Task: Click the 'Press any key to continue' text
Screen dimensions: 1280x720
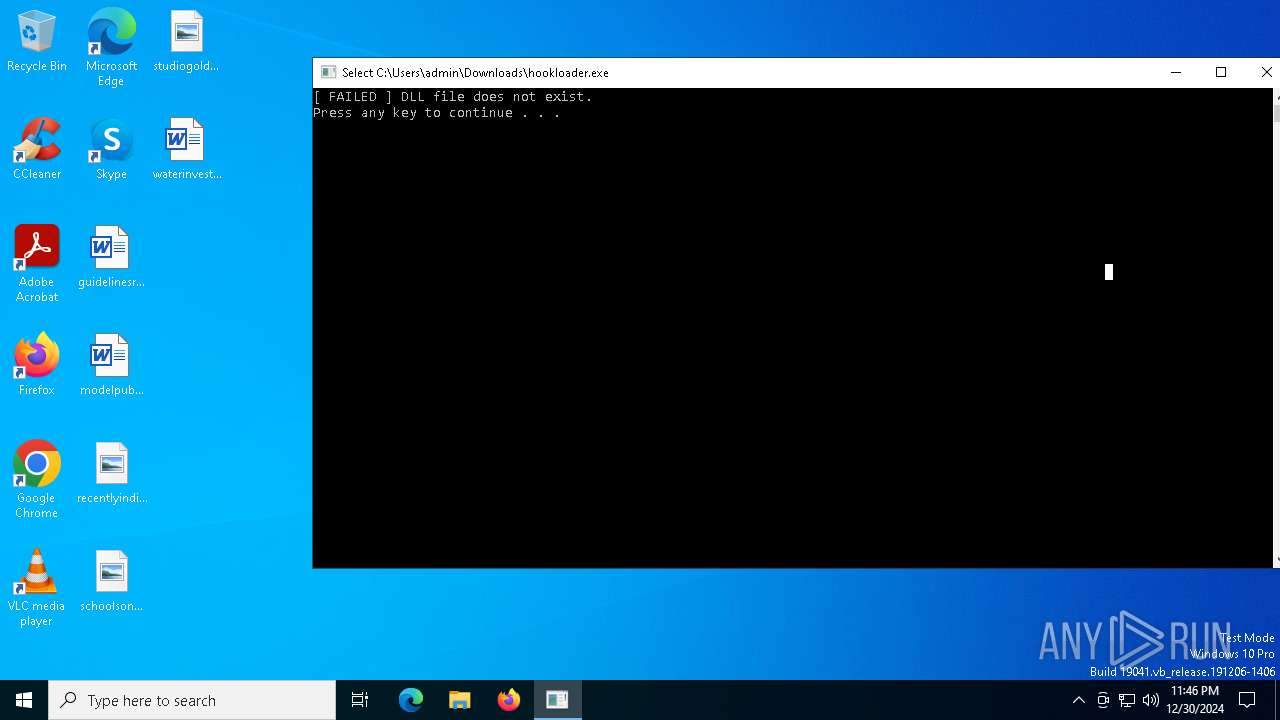Action: [437, 113]
